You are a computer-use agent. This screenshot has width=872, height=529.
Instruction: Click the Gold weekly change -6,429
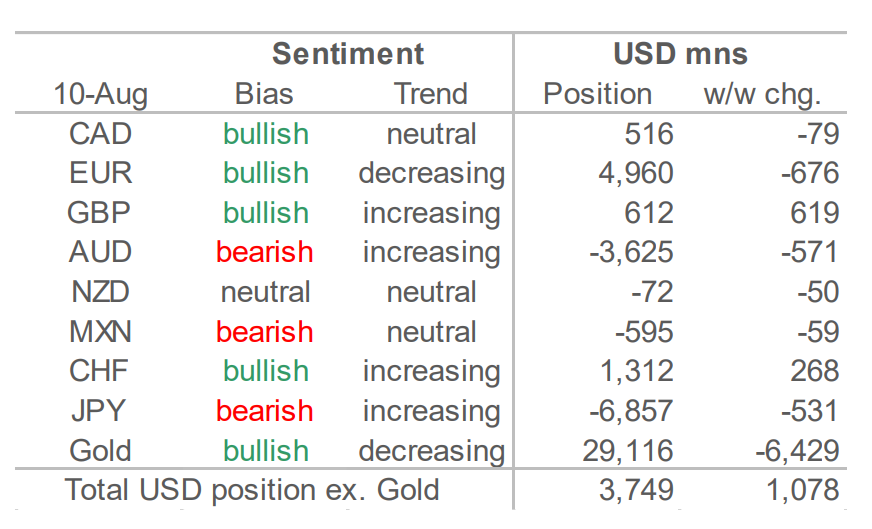click(x=797, y=451)
